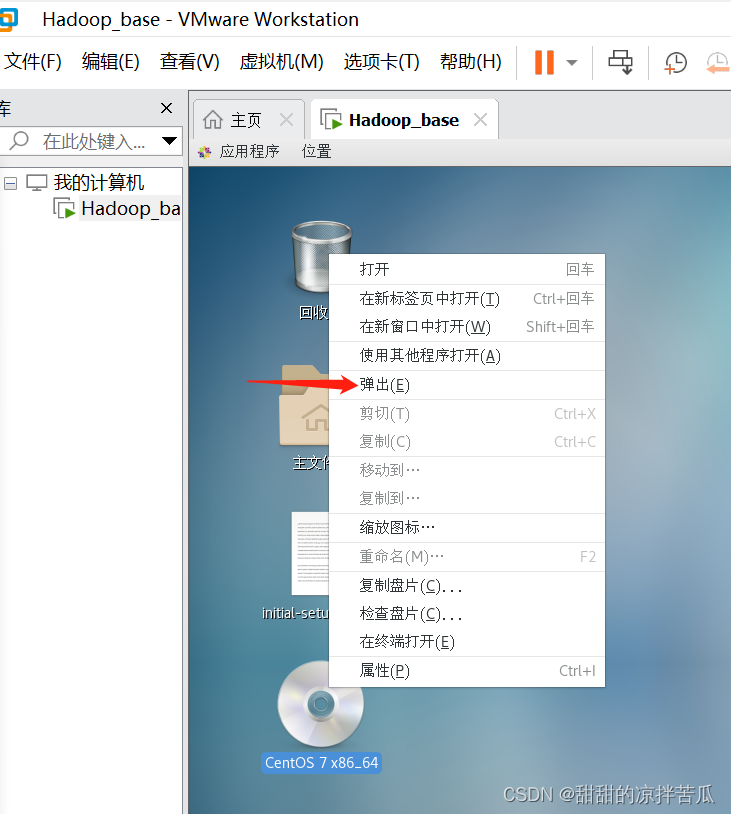Click the home icon on 主页 tab
This screenshot has width=731, height=814.
[x=213, y=119]
